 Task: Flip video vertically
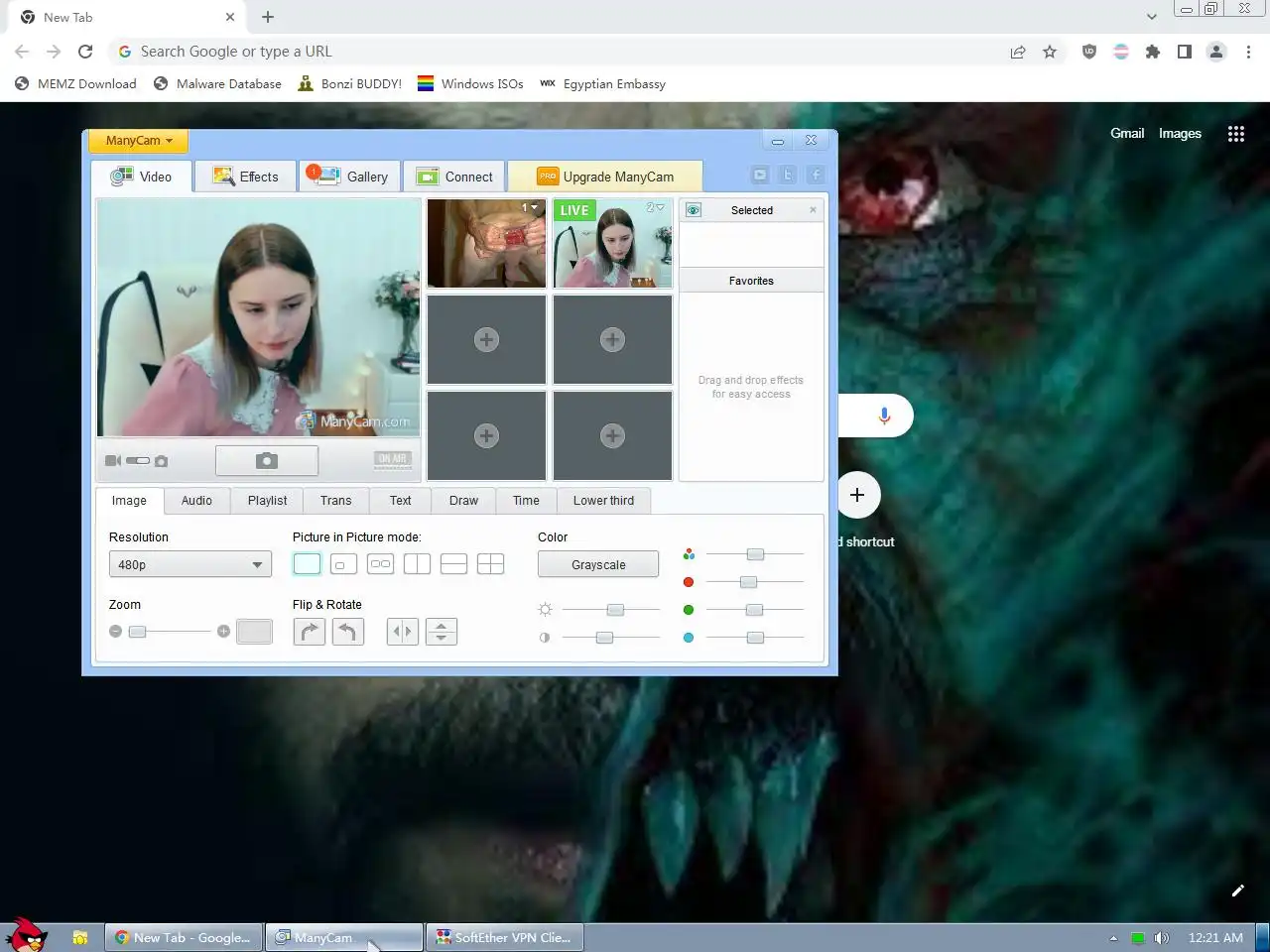pos(442,632)
